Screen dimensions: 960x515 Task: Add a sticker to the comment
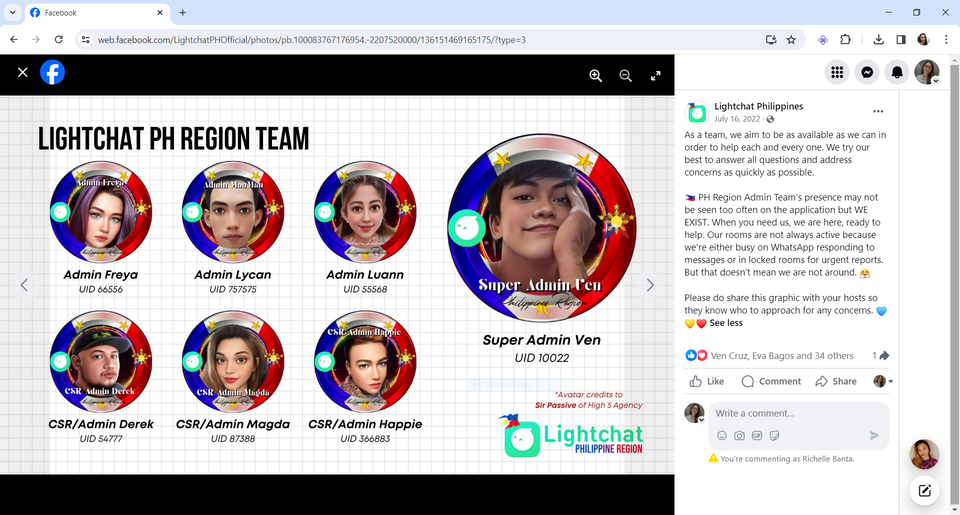coord(774,435)
